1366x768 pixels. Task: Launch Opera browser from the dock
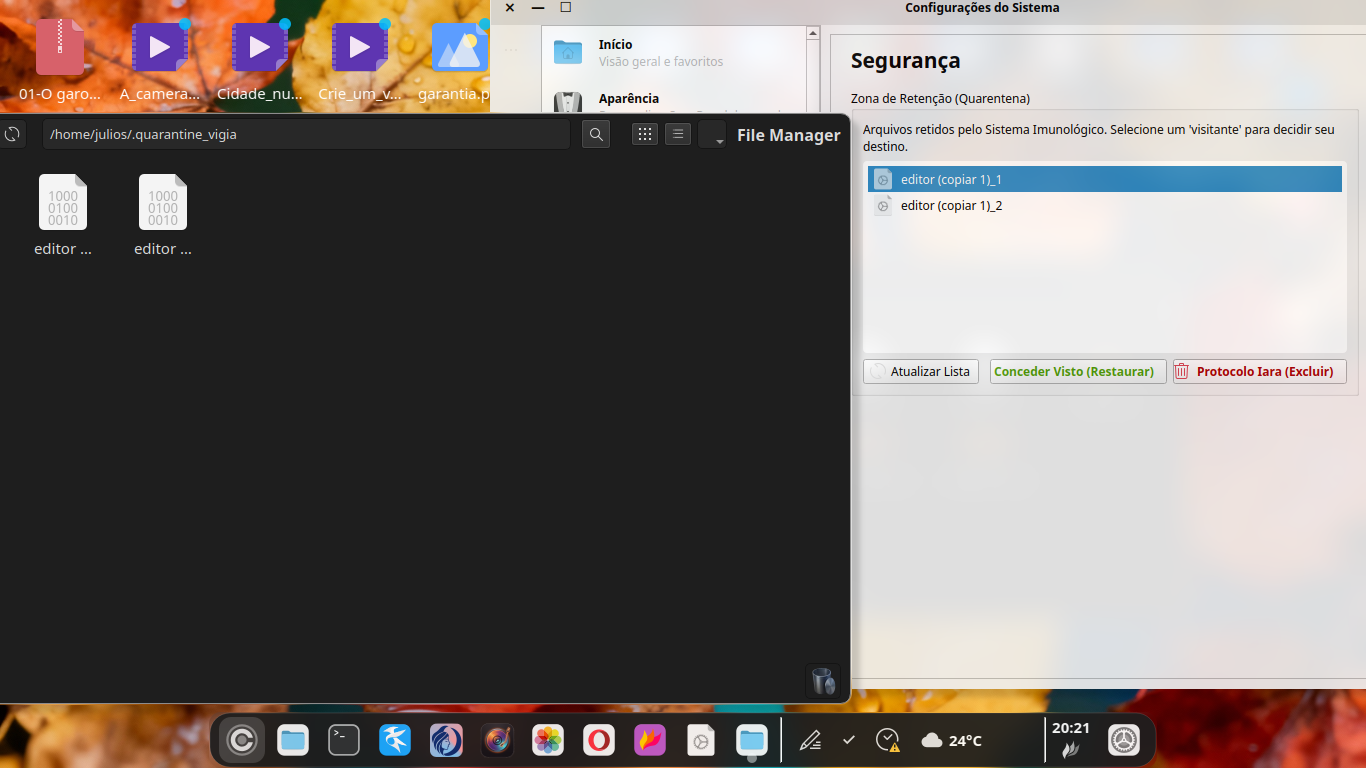[599, 740]
